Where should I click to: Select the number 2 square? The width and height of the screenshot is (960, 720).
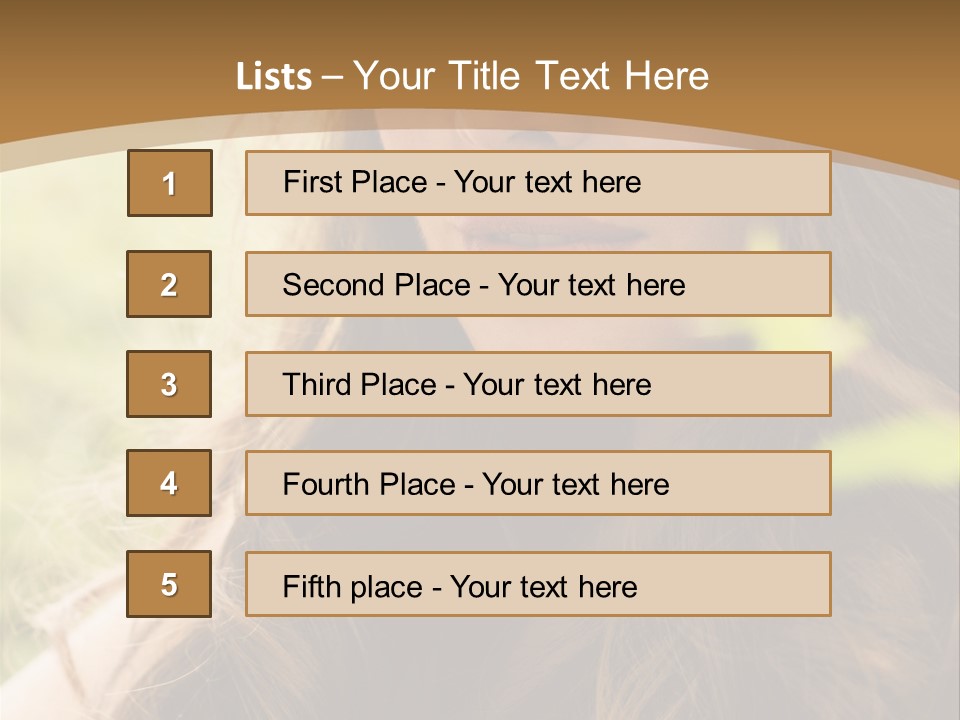(169, 284)
